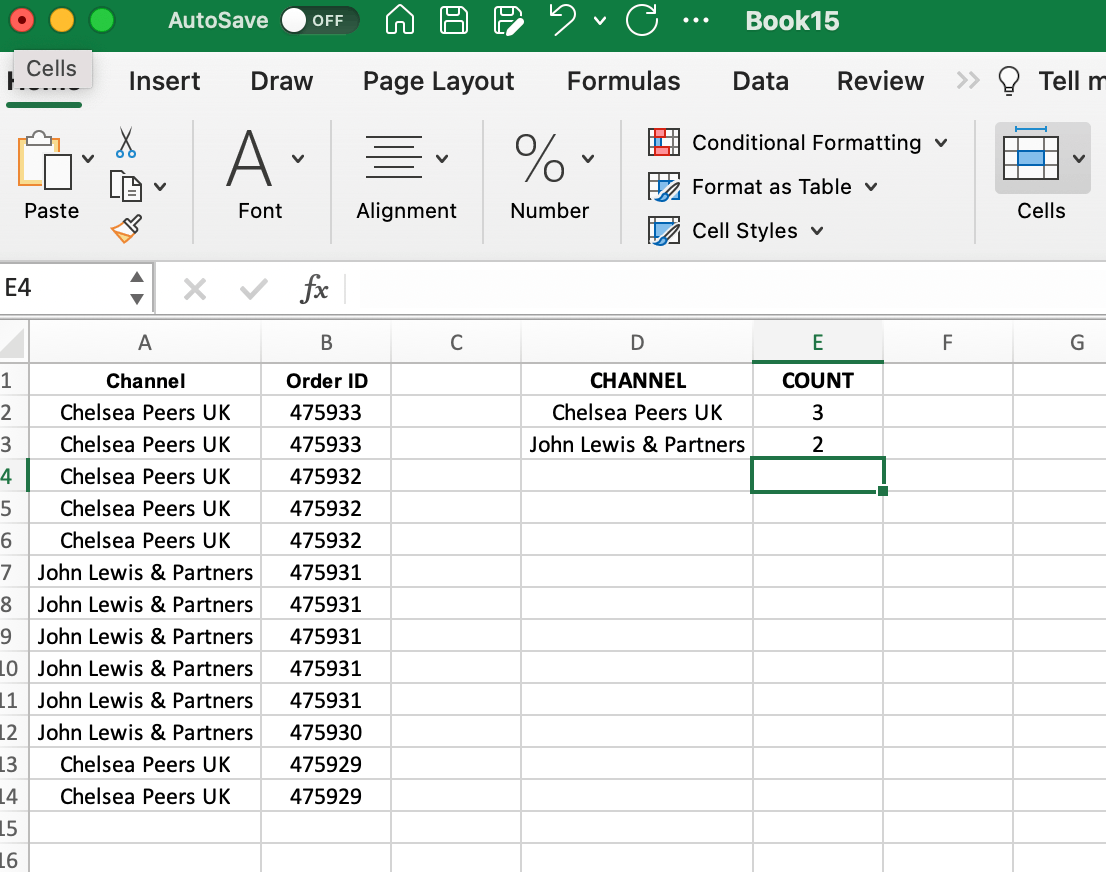Viewport: 1106px width, 872px height.
Task: Switch to the Page Layout tab
Action: click(x=438, y=81)
